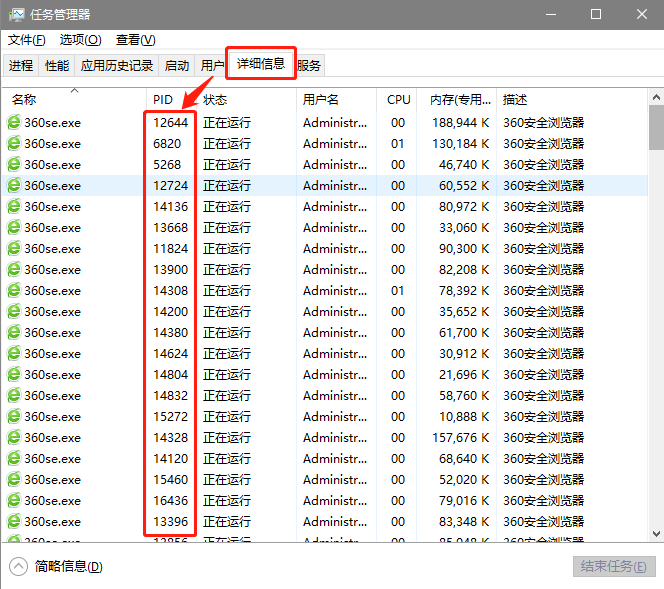Click the scrollbar down arrow

pos(656,534)
